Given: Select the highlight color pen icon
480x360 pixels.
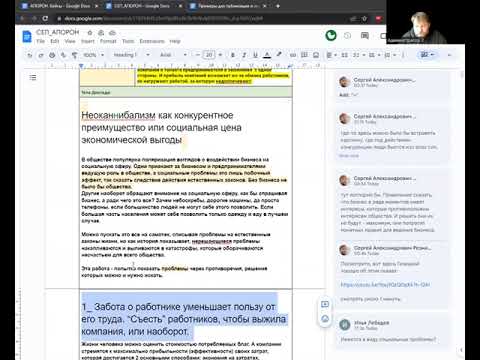Looking at the screenshot, I should [279, 55].
